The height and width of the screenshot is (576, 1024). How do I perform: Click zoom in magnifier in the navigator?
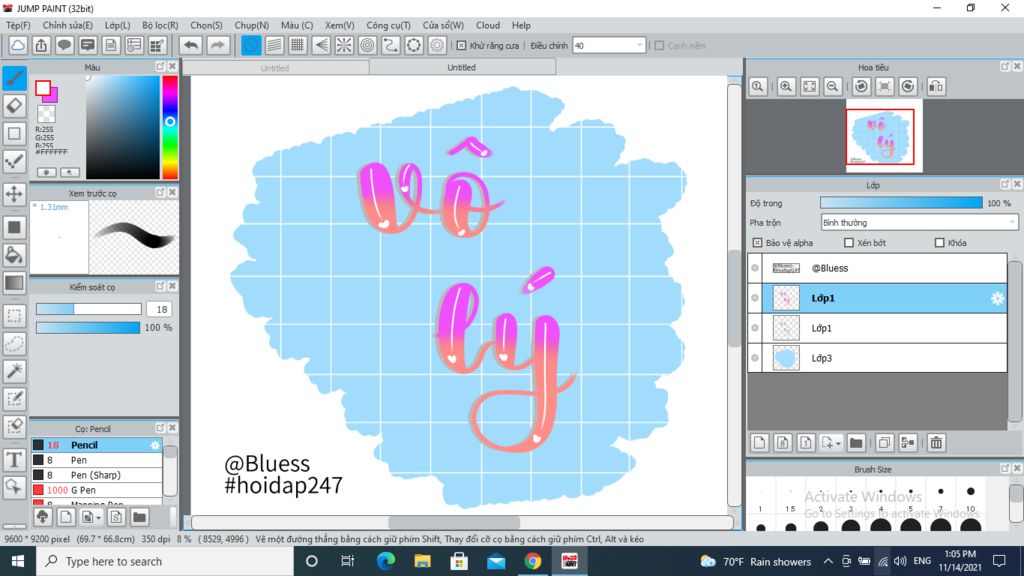pyautogui.click(x=786, y=86)
